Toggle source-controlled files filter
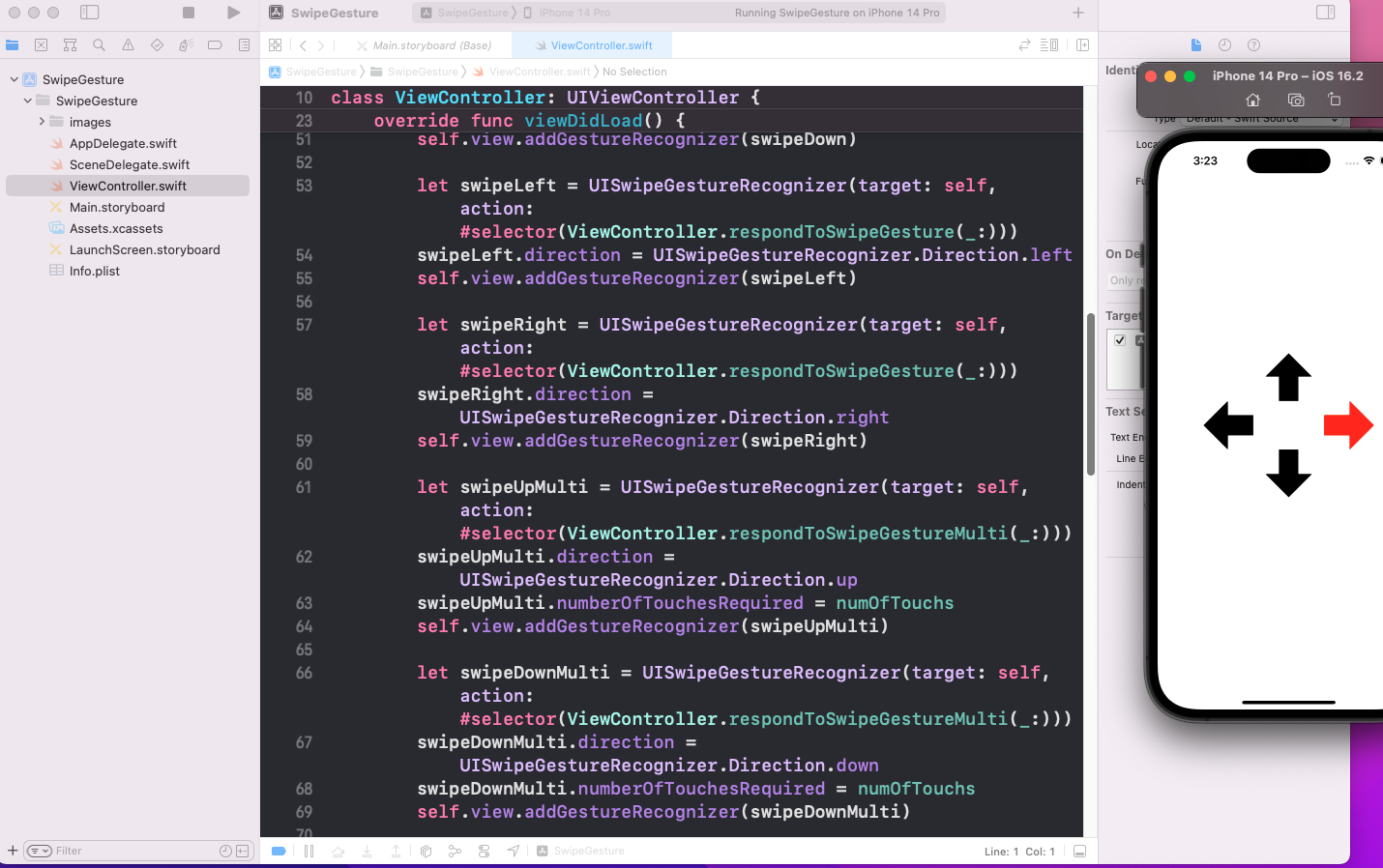Image resolution: width=1383 pixels, height=868 pixels. (x=242, y=851)
